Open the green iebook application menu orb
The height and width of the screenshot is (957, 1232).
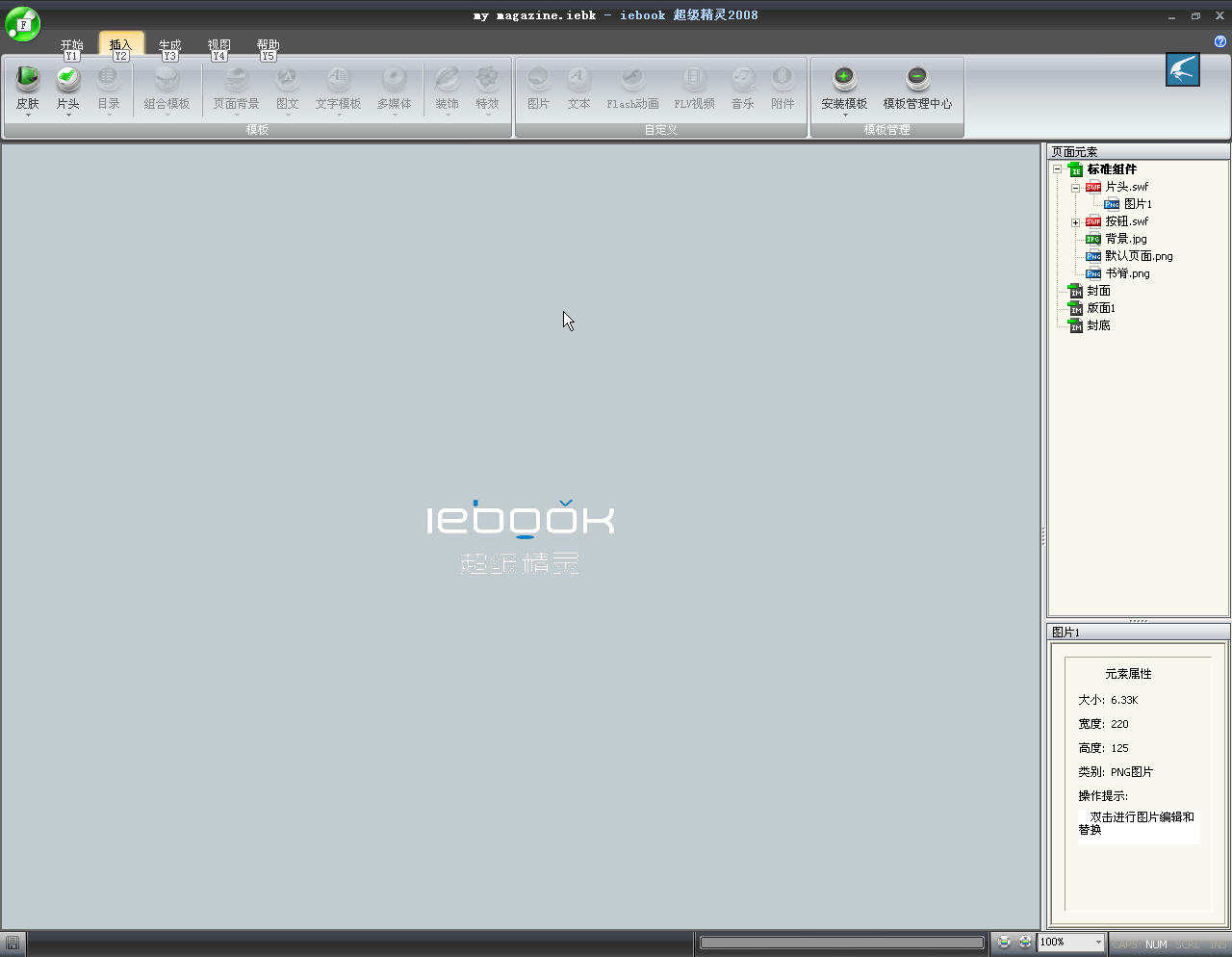click(23, 24)
